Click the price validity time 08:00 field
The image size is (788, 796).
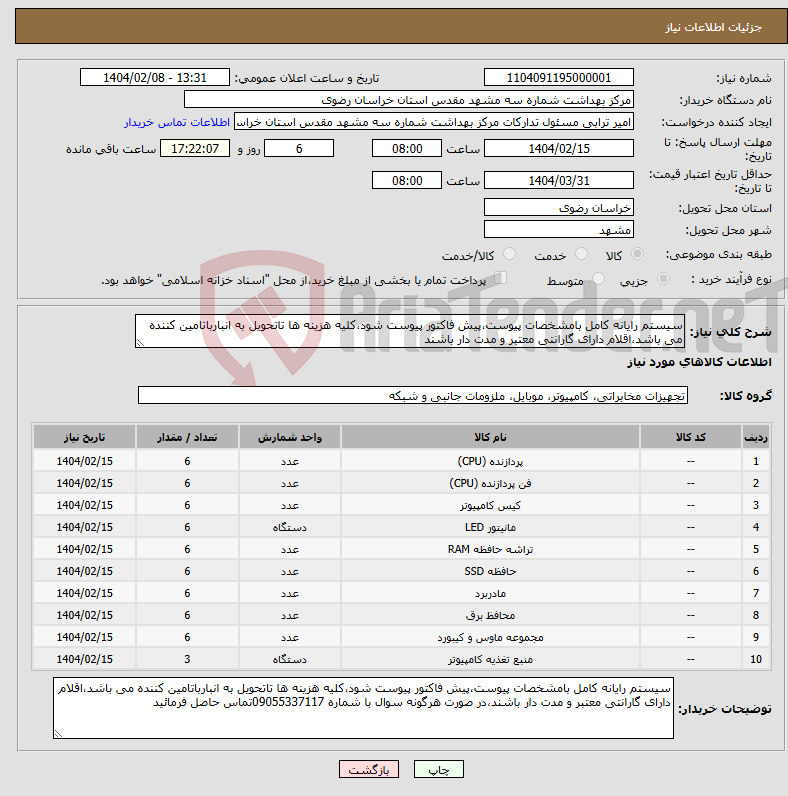(407, 181)
